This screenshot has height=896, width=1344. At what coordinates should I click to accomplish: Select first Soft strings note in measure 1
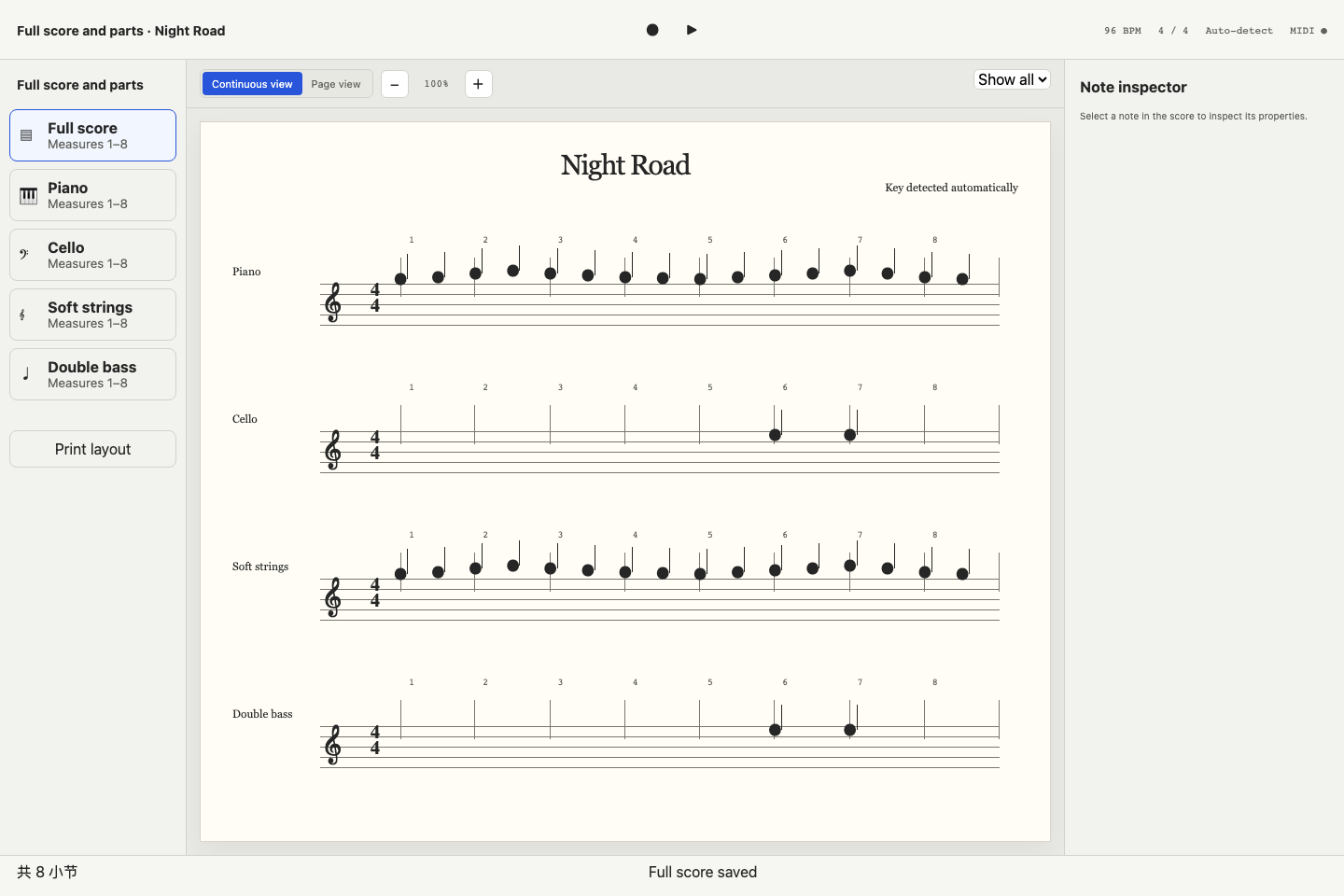click(x=400, y=574)
